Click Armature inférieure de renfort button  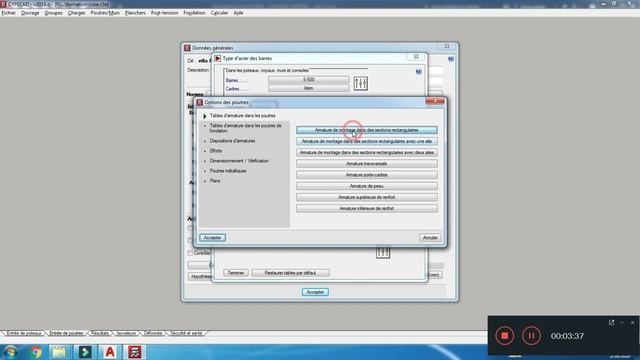(367, 209)
